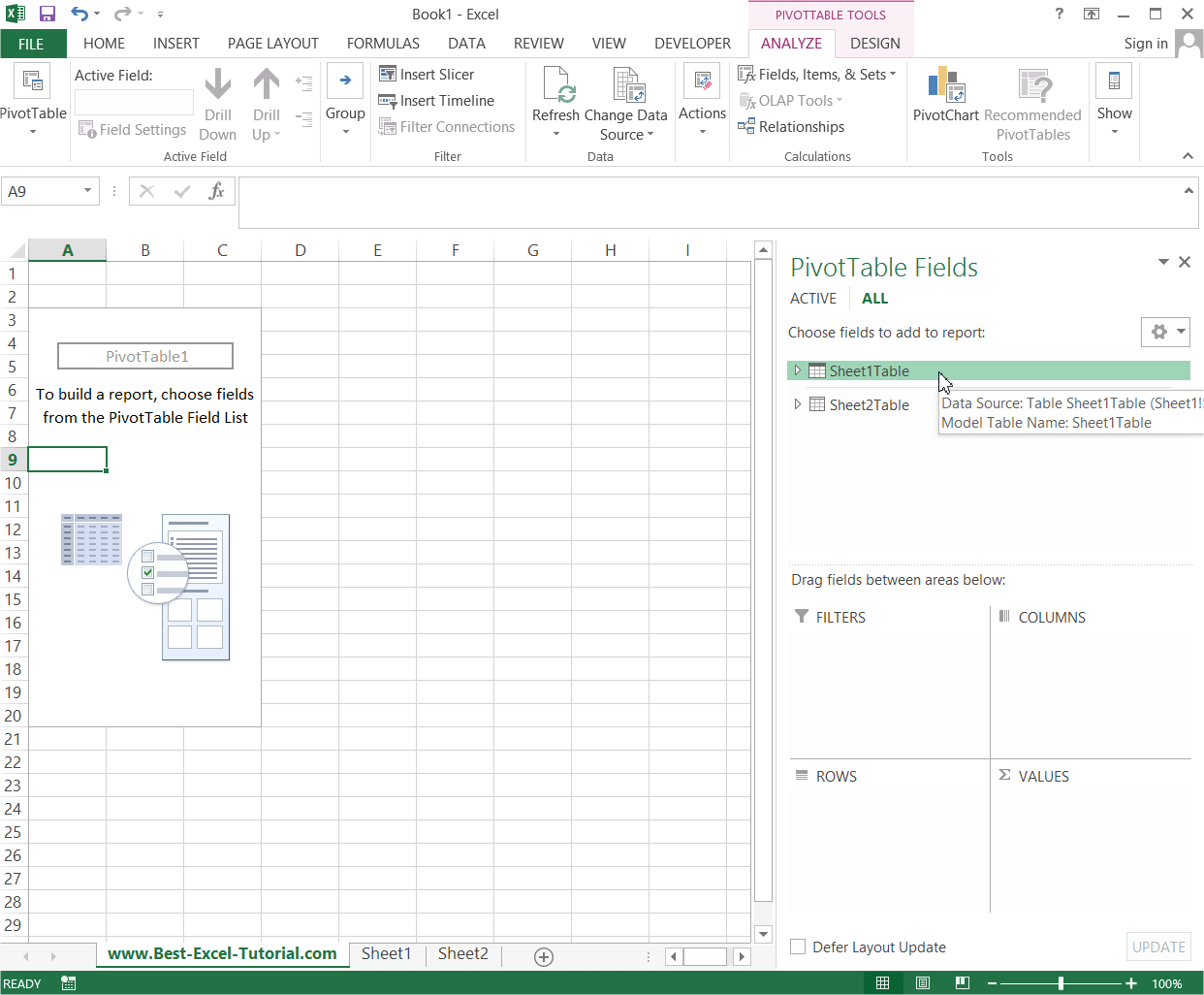Click the Save icon in quick access toolbar
The image size is (1204, 995).
tap(47, 14)
